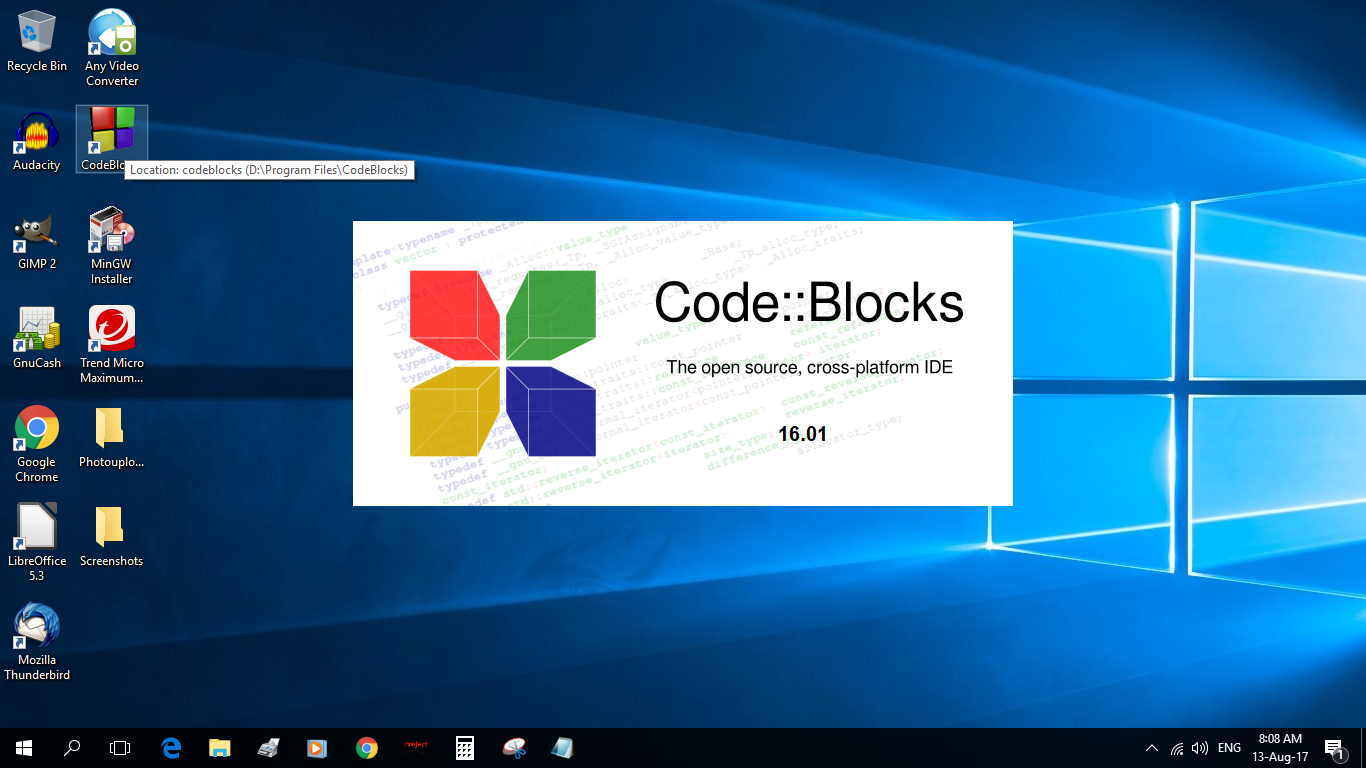Select the Trend Micro Maximum shortcut

[112, 346]
